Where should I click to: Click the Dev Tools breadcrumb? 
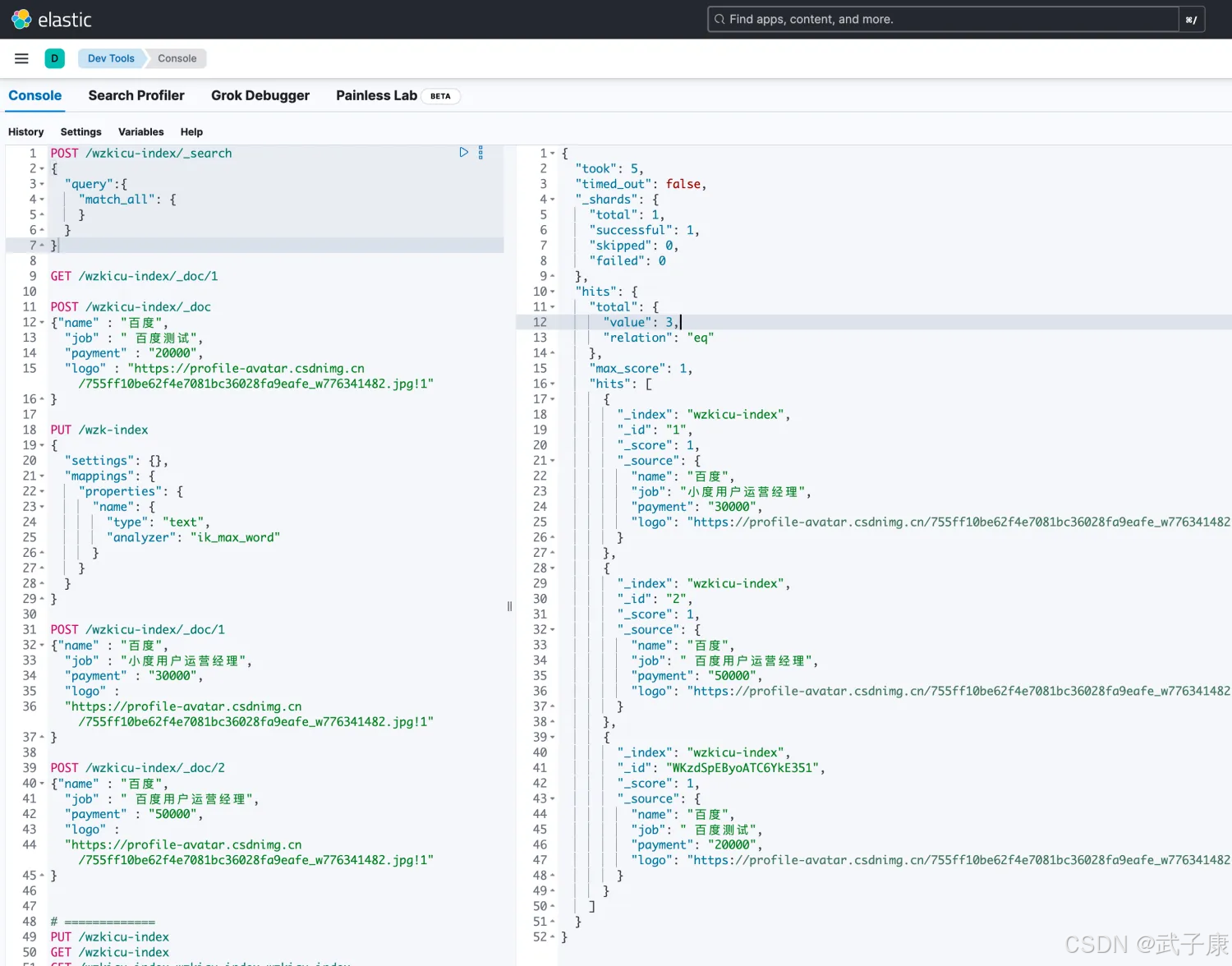111,58
